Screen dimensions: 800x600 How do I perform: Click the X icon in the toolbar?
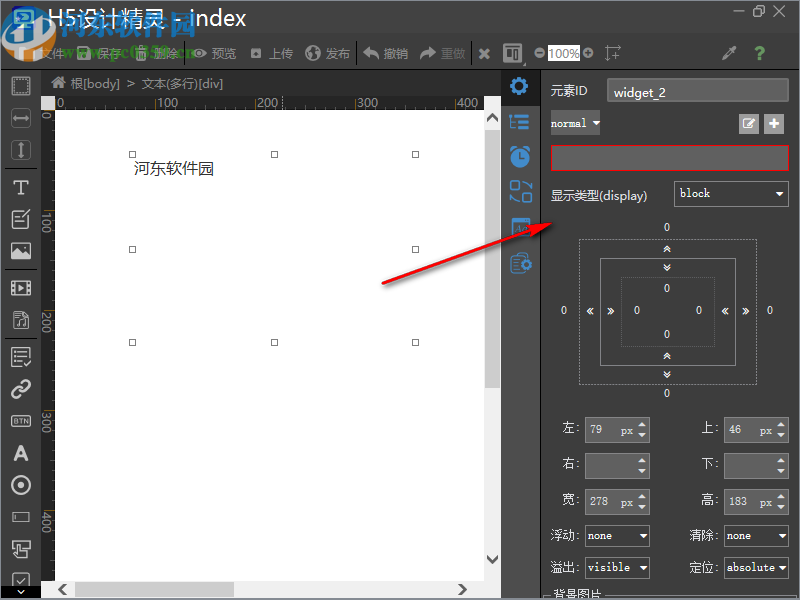(x=484, y=54)
